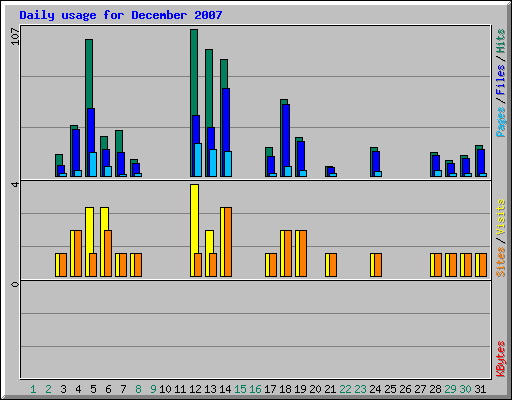Click the cyan pages bar for day 5

(93, 164)
